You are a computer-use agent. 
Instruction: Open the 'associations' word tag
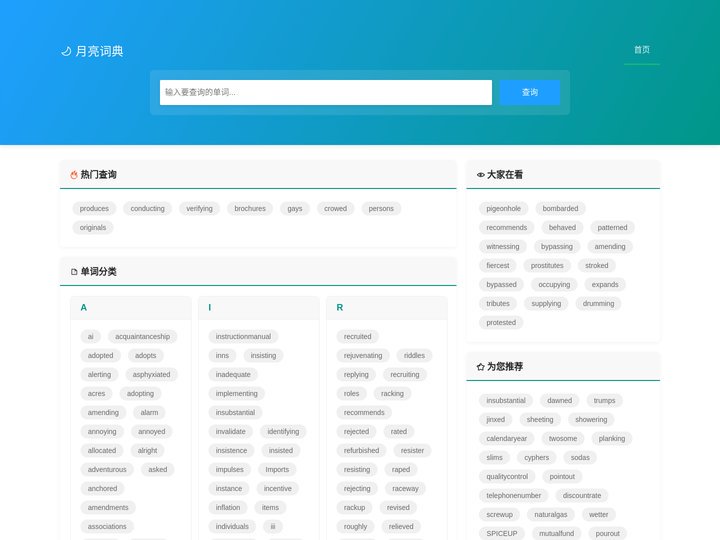point(107,526)
